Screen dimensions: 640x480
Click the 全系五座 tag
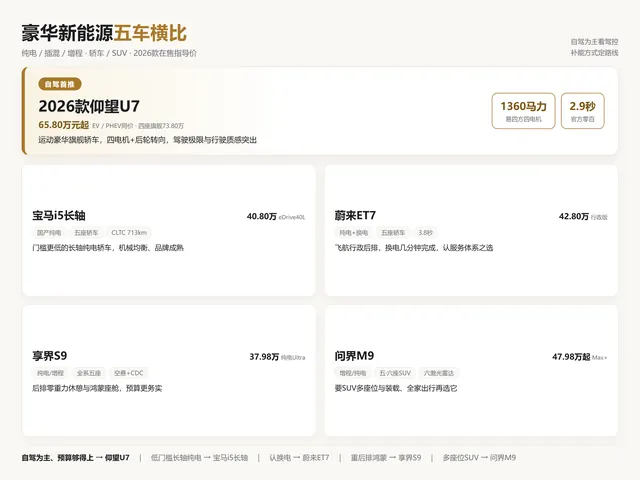[x=89, y=373]
